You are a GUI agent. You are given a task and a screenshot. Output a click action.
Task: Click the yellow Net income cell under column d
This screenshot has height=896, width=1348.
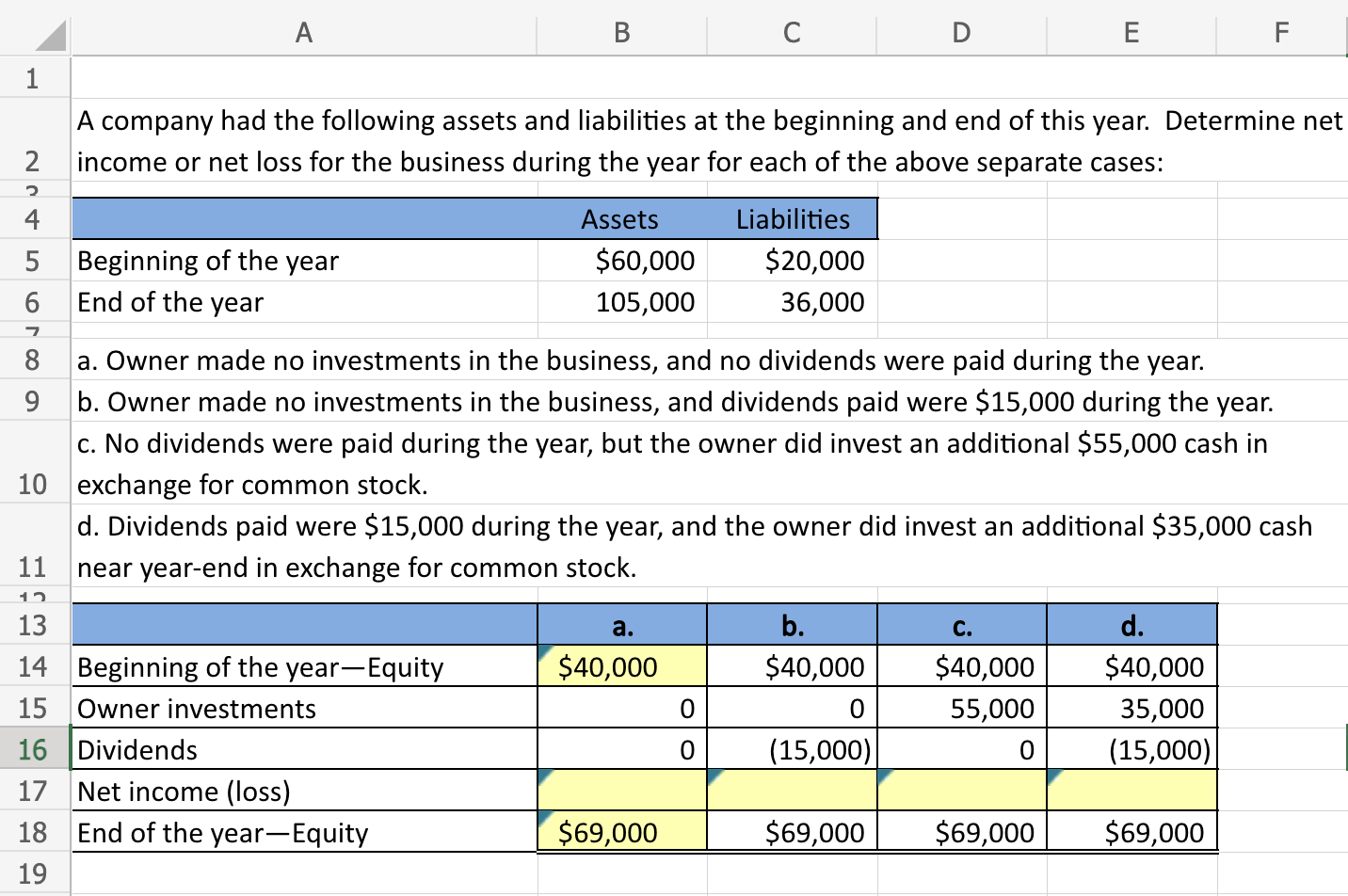pos(1131,791)
